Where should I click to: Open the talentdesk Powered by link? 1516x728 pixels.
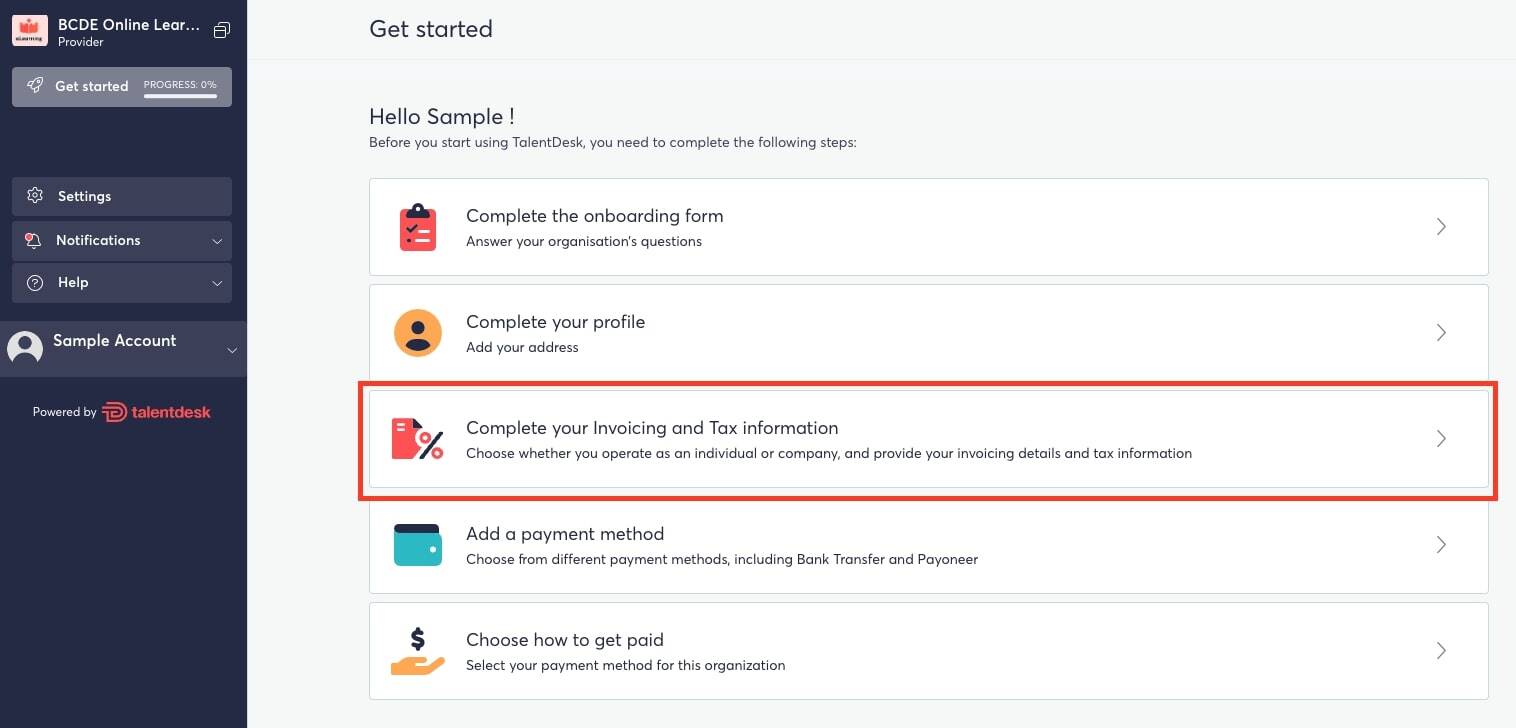(x=156, y=412)
